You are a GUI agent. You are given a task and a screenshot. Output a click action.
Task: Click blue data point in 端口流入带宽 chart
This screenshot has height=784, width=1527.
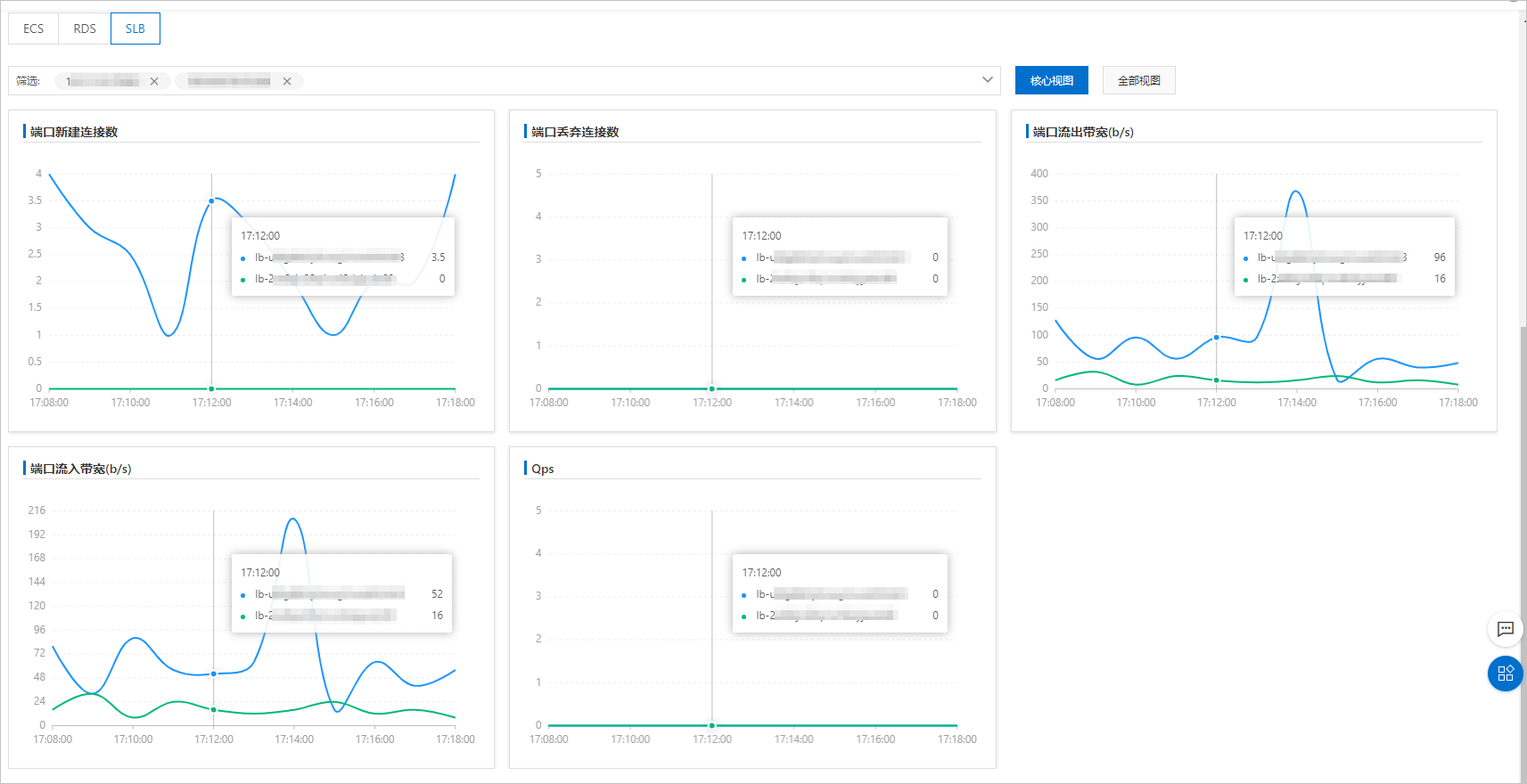coord(213,674)
